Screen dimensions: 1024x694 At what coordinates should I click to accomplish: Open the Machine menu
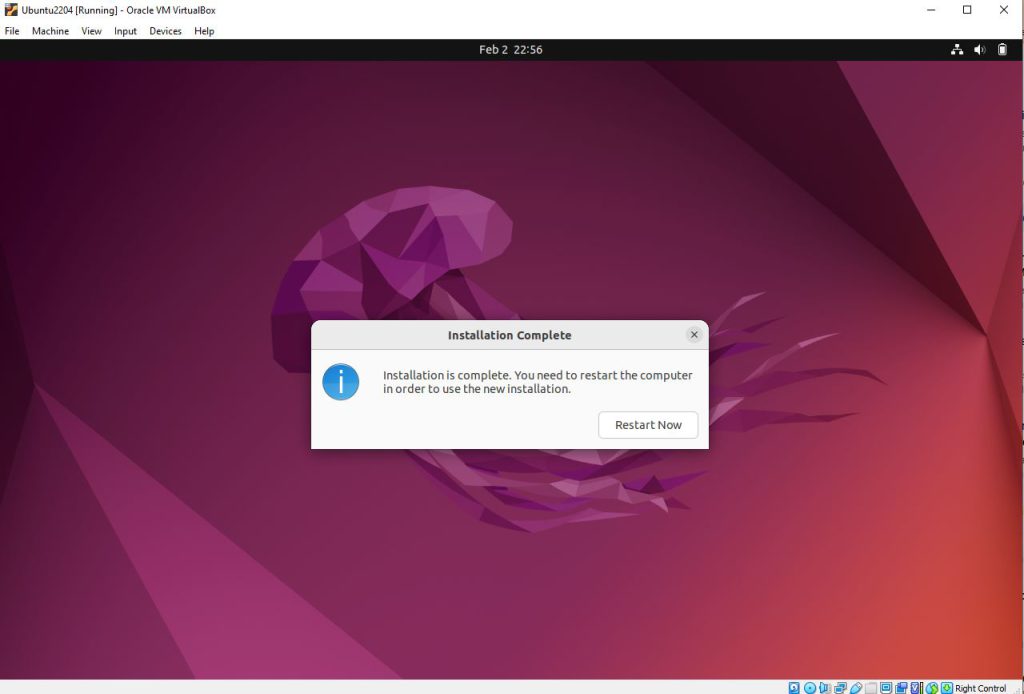coord(50,31)
